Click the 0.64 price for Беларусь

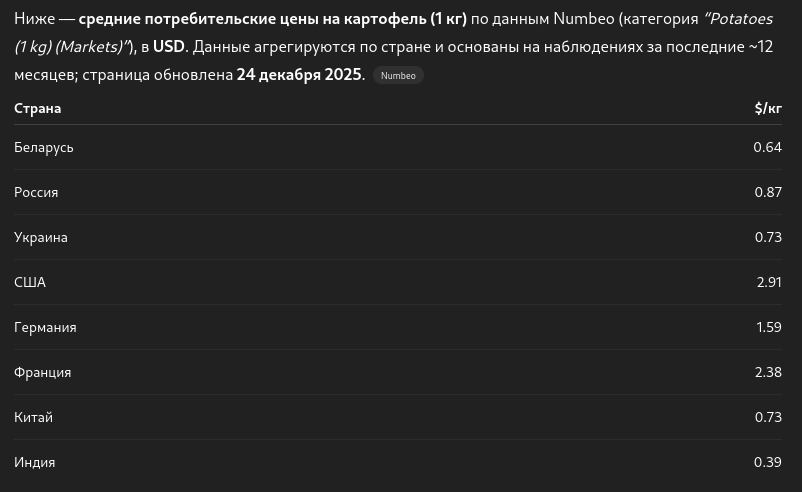tap(767, 147)
